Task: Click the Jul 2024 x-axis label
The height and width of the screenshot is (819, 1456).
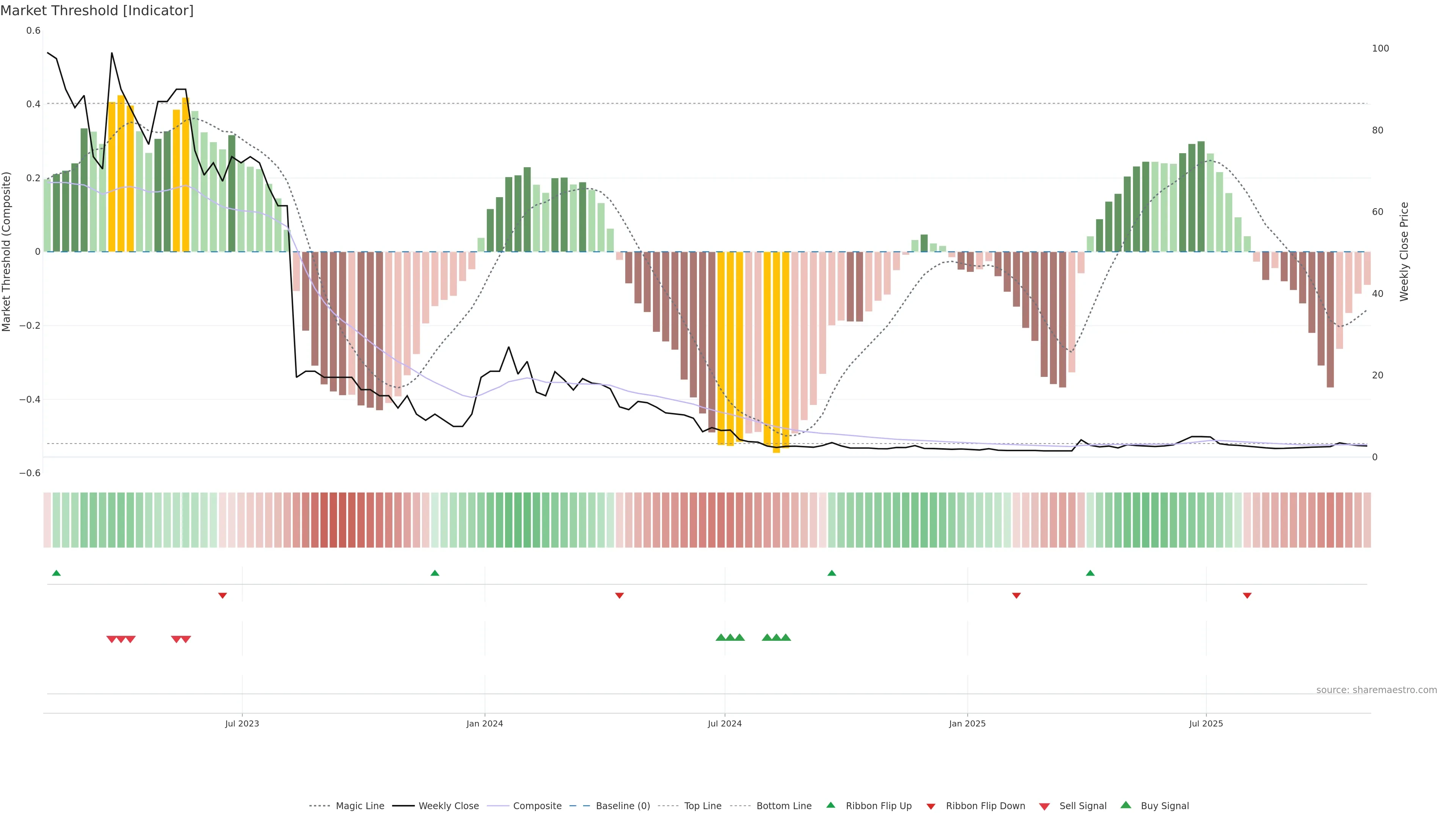Action: coord(725,723)
